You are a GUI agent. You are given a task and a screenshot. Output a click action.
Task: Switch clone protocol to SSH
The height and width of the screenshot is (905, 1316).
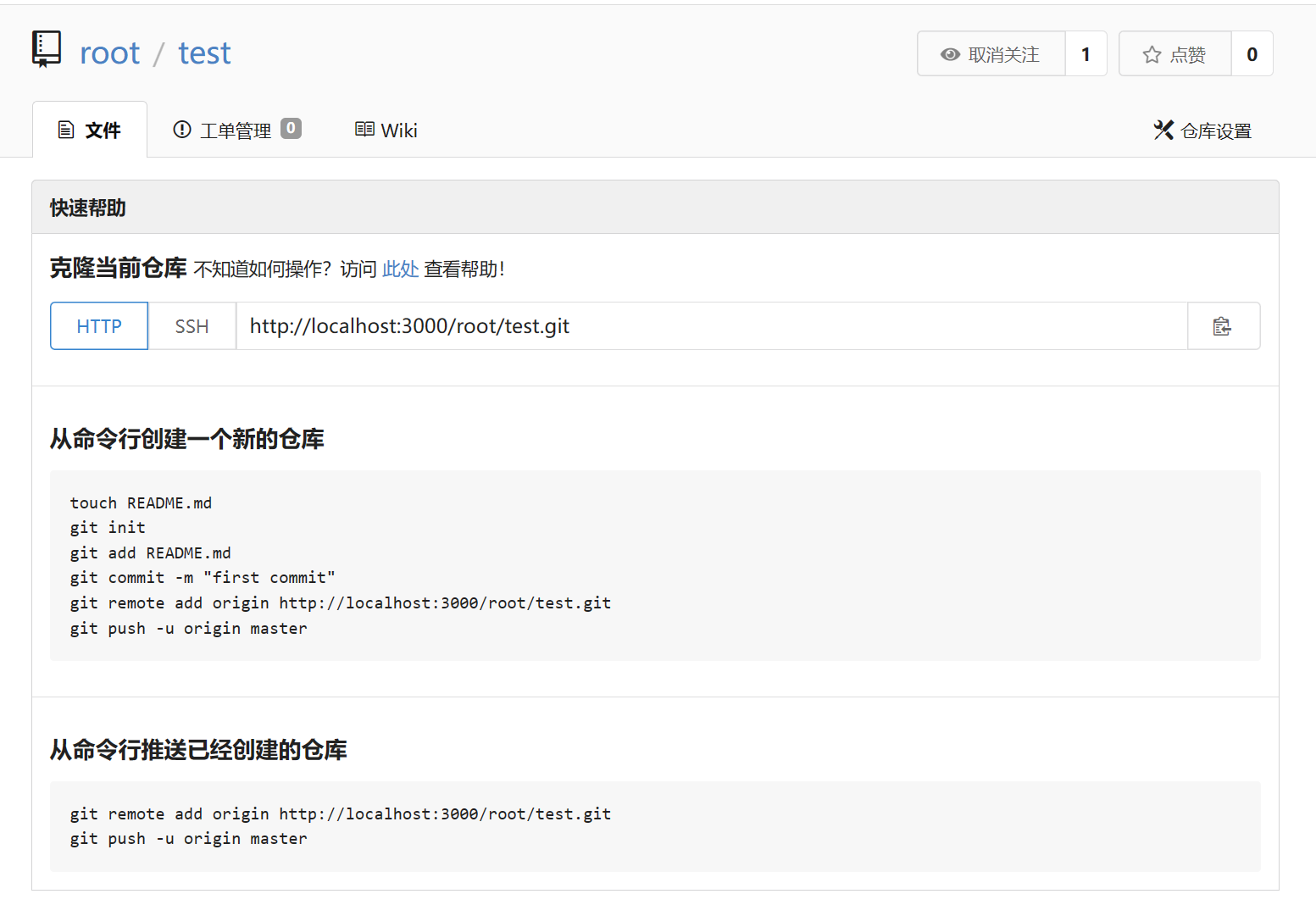(192, 326)
